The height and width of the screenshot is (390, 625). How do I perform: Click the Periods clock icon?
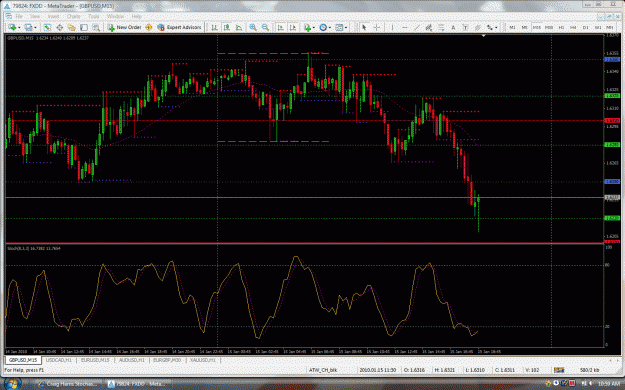tap(323, 28)
